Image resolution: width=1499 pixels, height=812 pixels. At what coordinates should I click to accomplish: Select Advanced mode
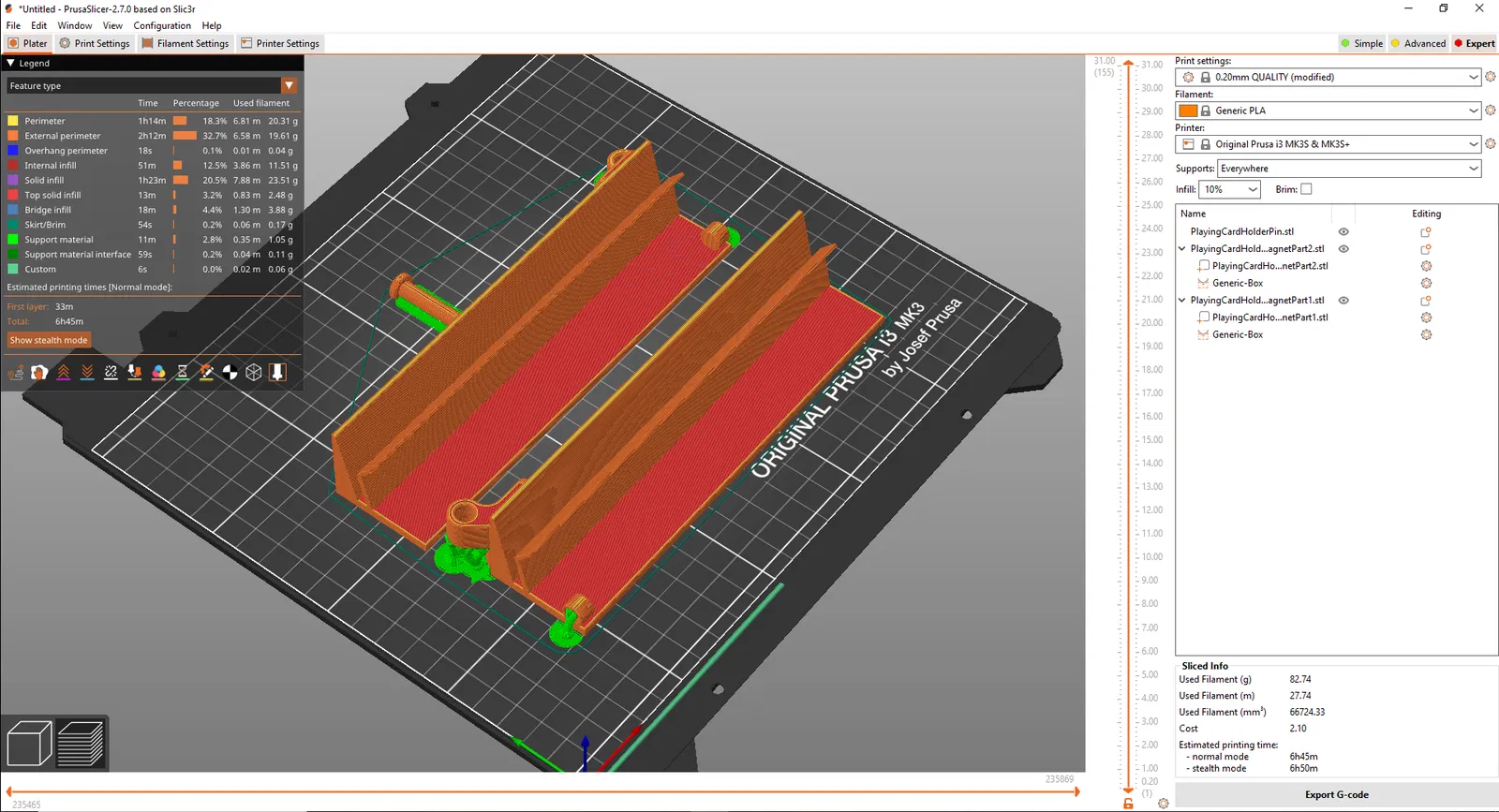(1418, 43)
